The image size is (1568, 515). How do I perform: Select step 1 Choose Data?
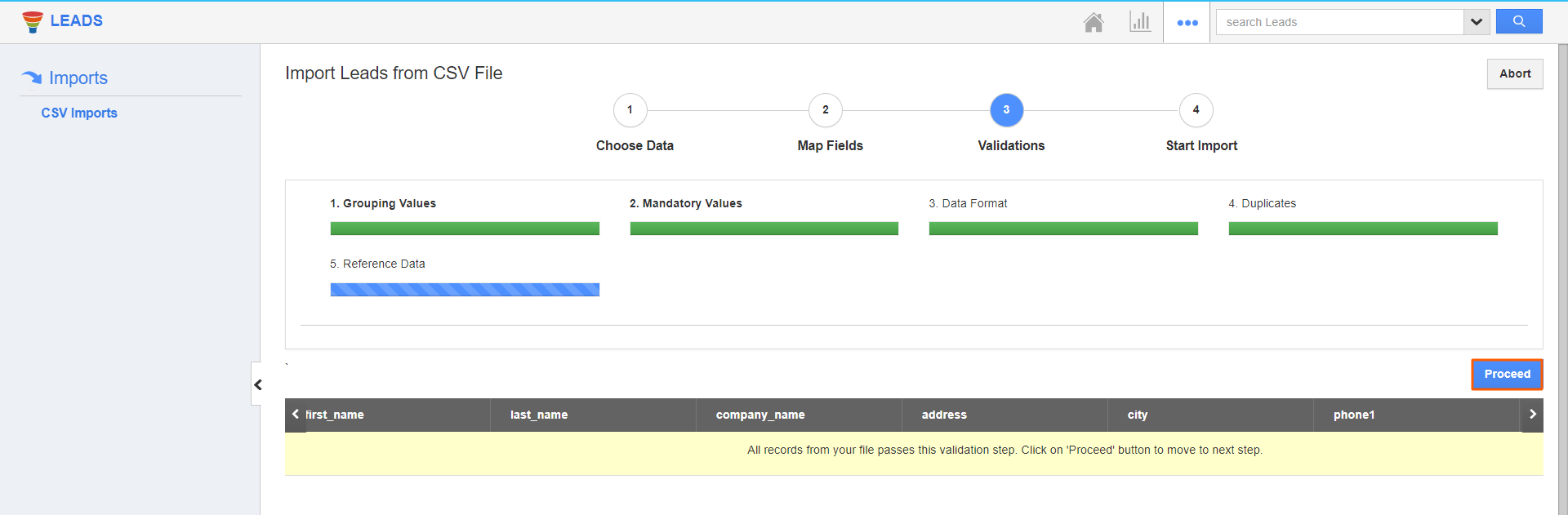630,110
